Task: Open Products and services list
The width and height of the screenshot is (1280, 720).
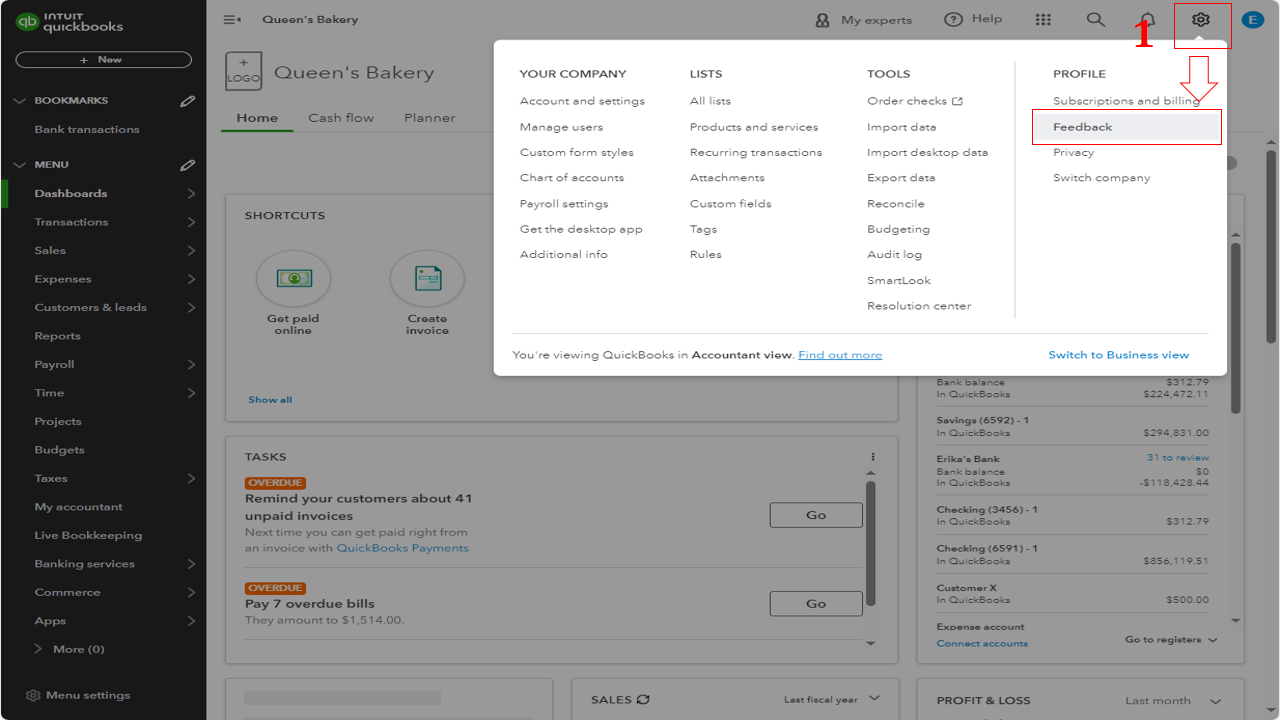Action: (x=754, y=127)
